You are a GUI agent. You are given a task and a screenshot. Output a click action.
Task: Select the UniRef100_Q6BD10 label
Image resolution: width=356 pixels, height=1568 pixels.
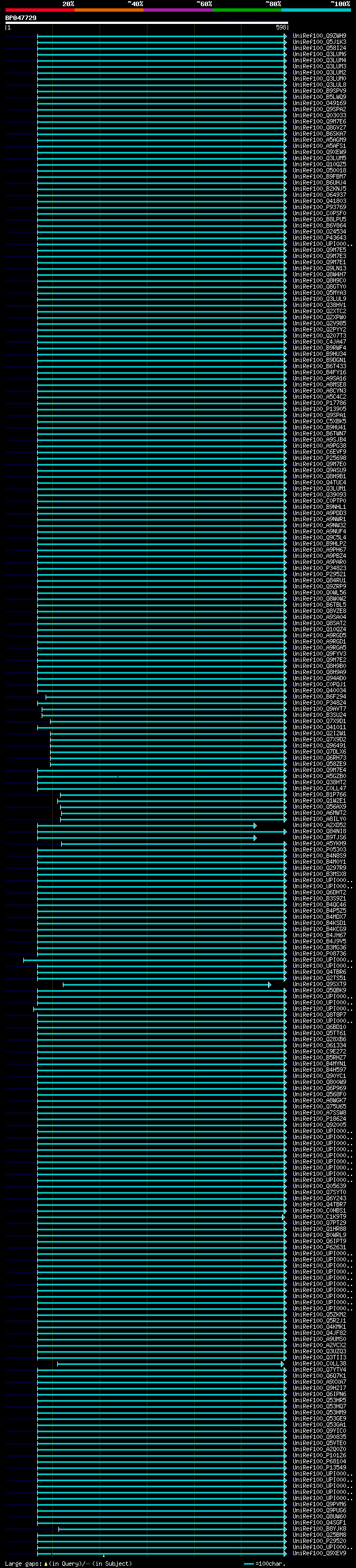click(x=319, y=1027)
